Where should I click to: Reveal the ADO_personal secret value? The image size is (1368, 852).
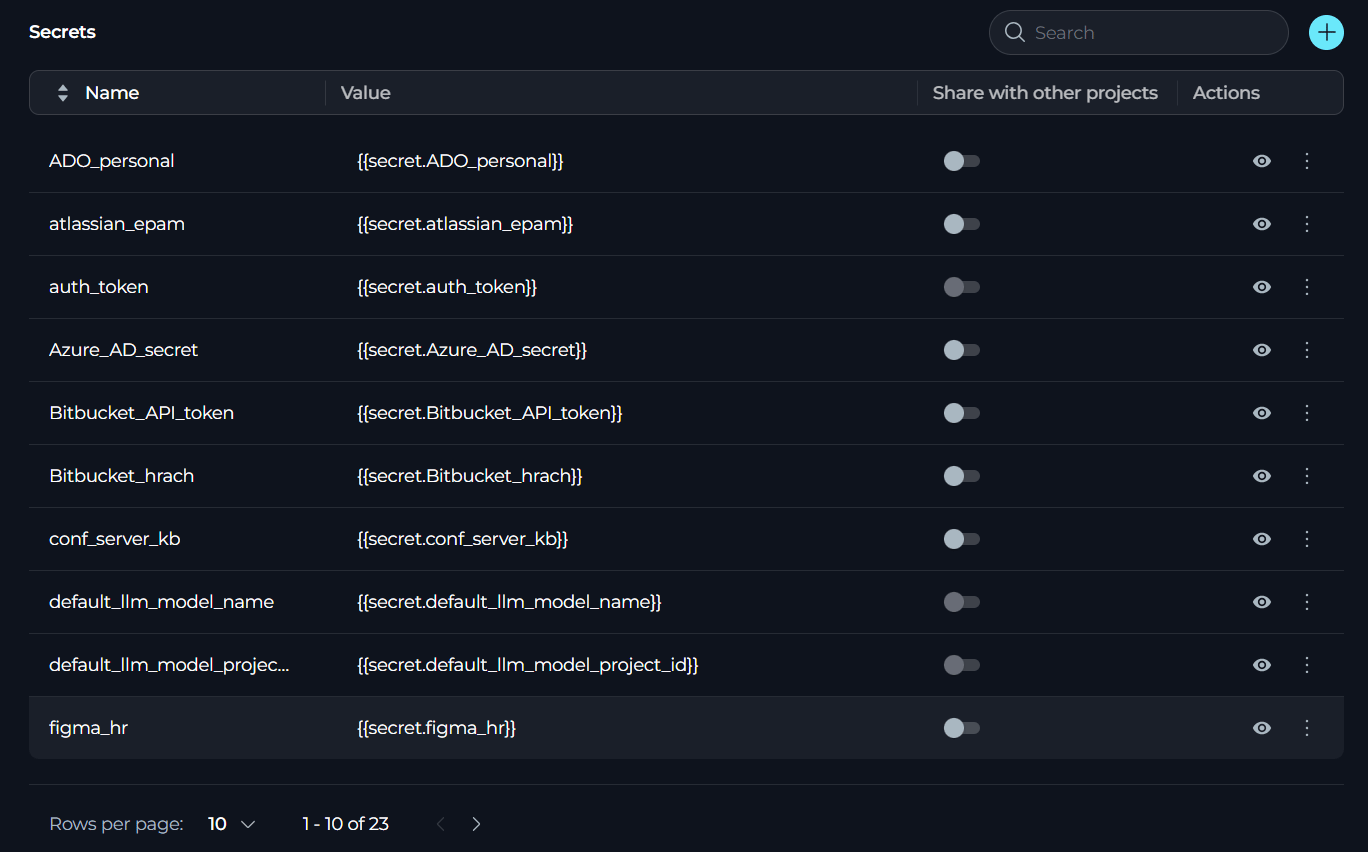coord(1262,161)
